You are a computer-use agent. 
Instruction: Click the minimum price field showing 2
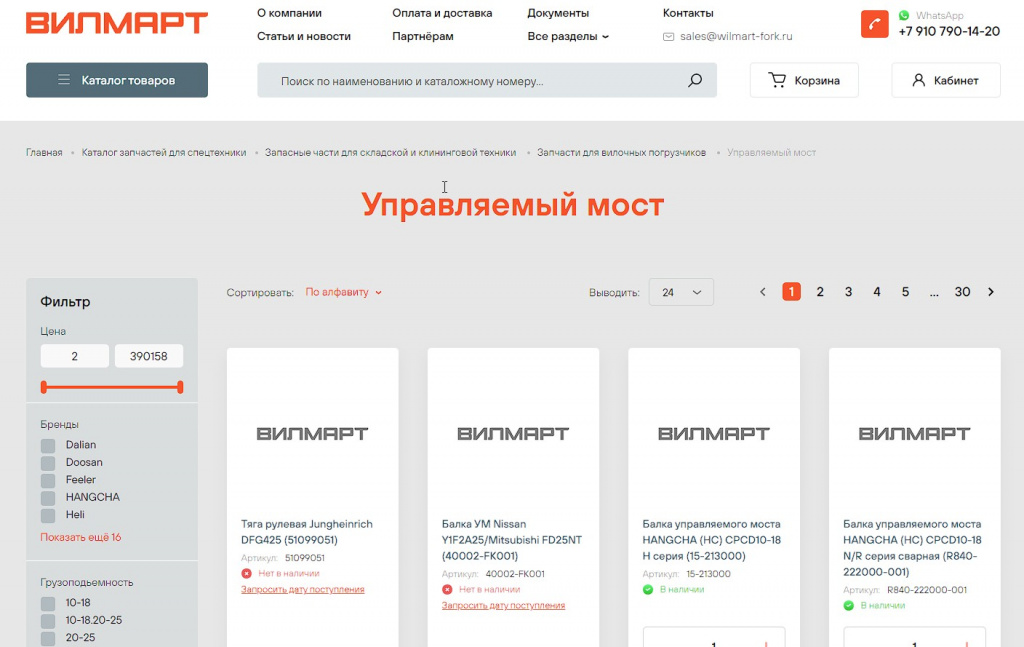click(74, 356)
